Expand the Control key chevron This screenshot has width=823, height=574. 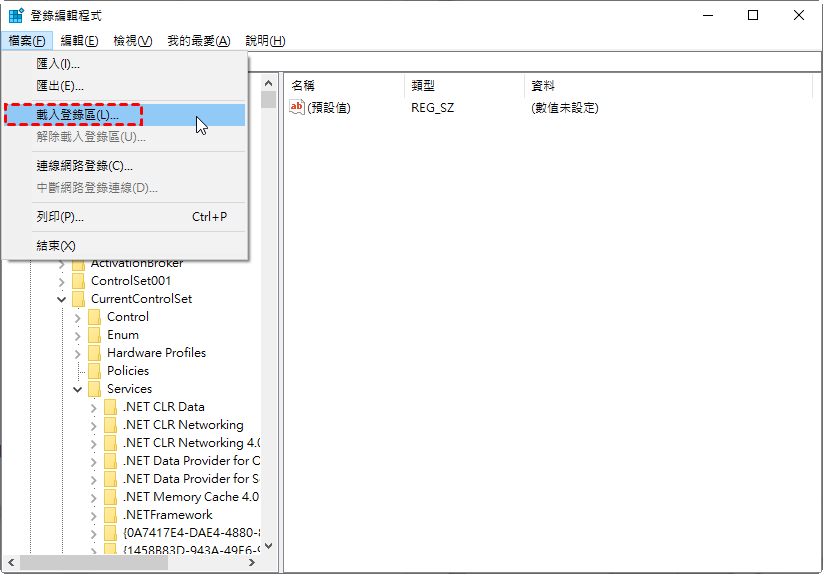tap(78, 317)
